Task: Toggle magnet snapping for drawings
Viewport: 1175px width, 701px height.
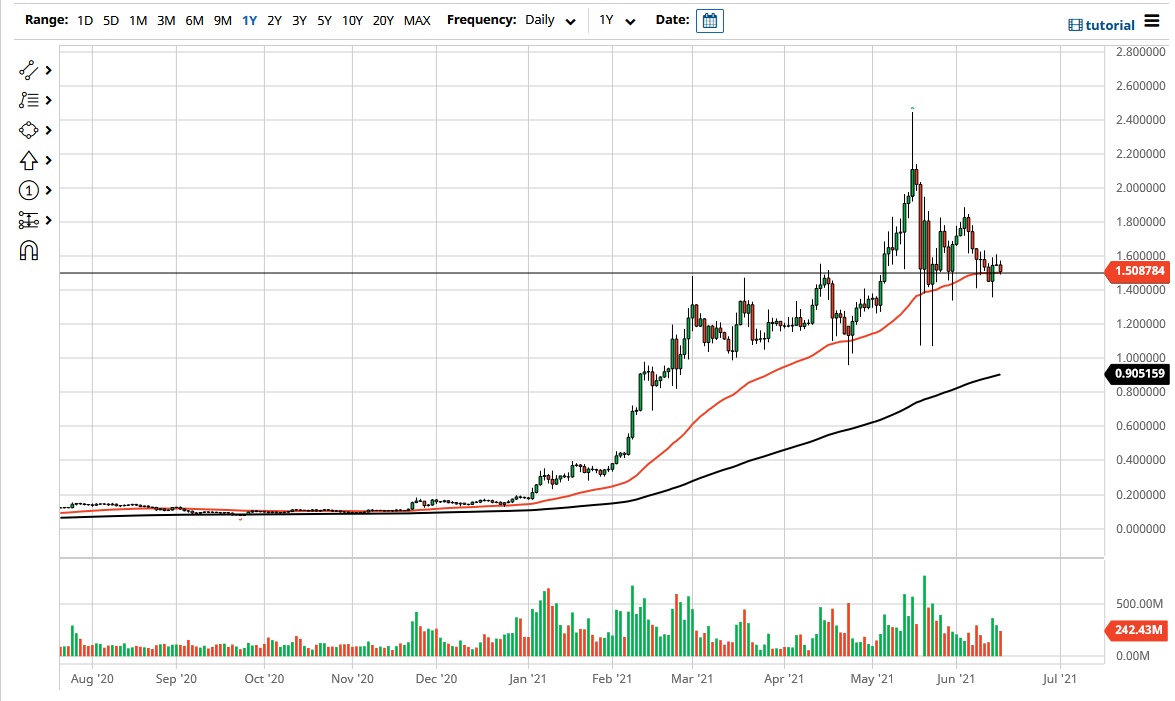Action: tap(28, 250)
